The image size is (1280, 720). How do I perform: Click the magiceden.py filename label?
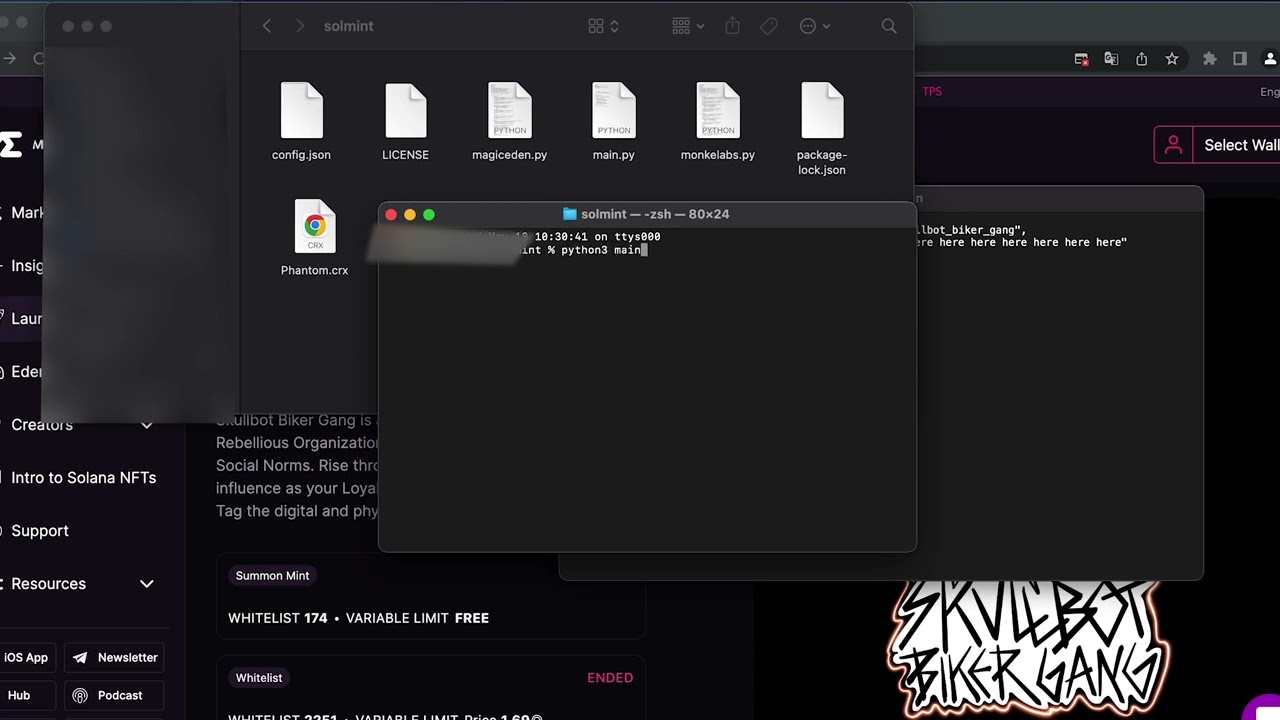click(510, 155)
